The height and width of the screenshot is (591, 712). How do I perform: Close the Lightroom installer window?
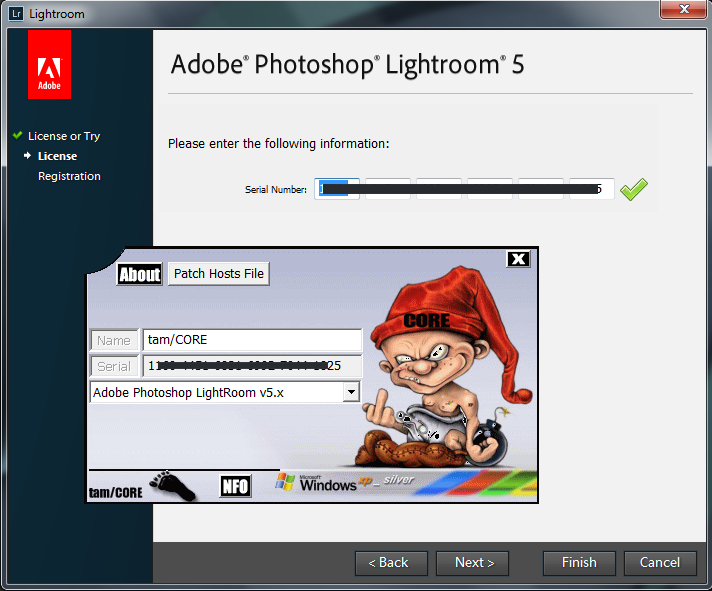[684, 9]
